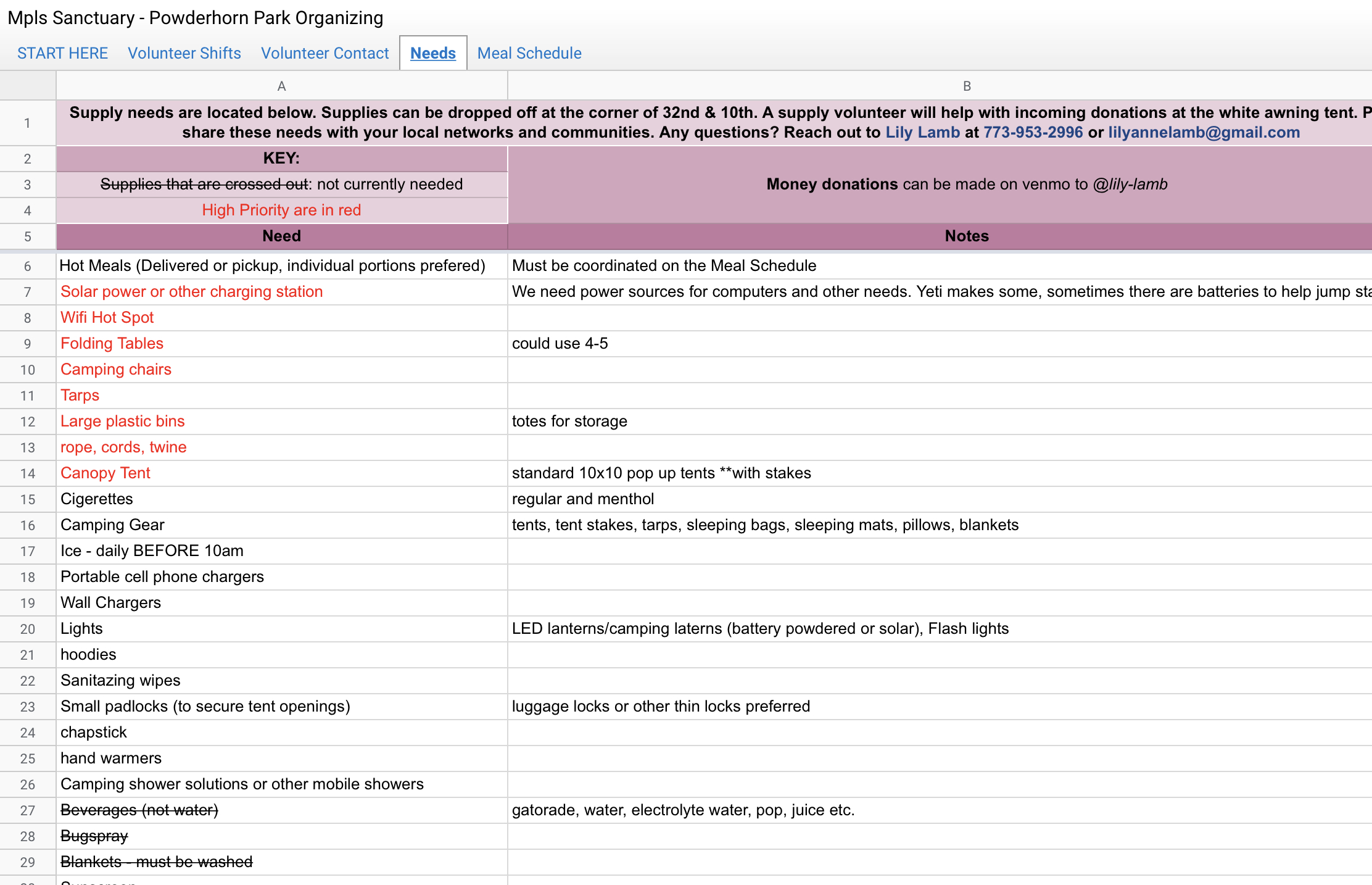Select the 'totes for storage' note
1372x885 pixels.
(940, 422)
